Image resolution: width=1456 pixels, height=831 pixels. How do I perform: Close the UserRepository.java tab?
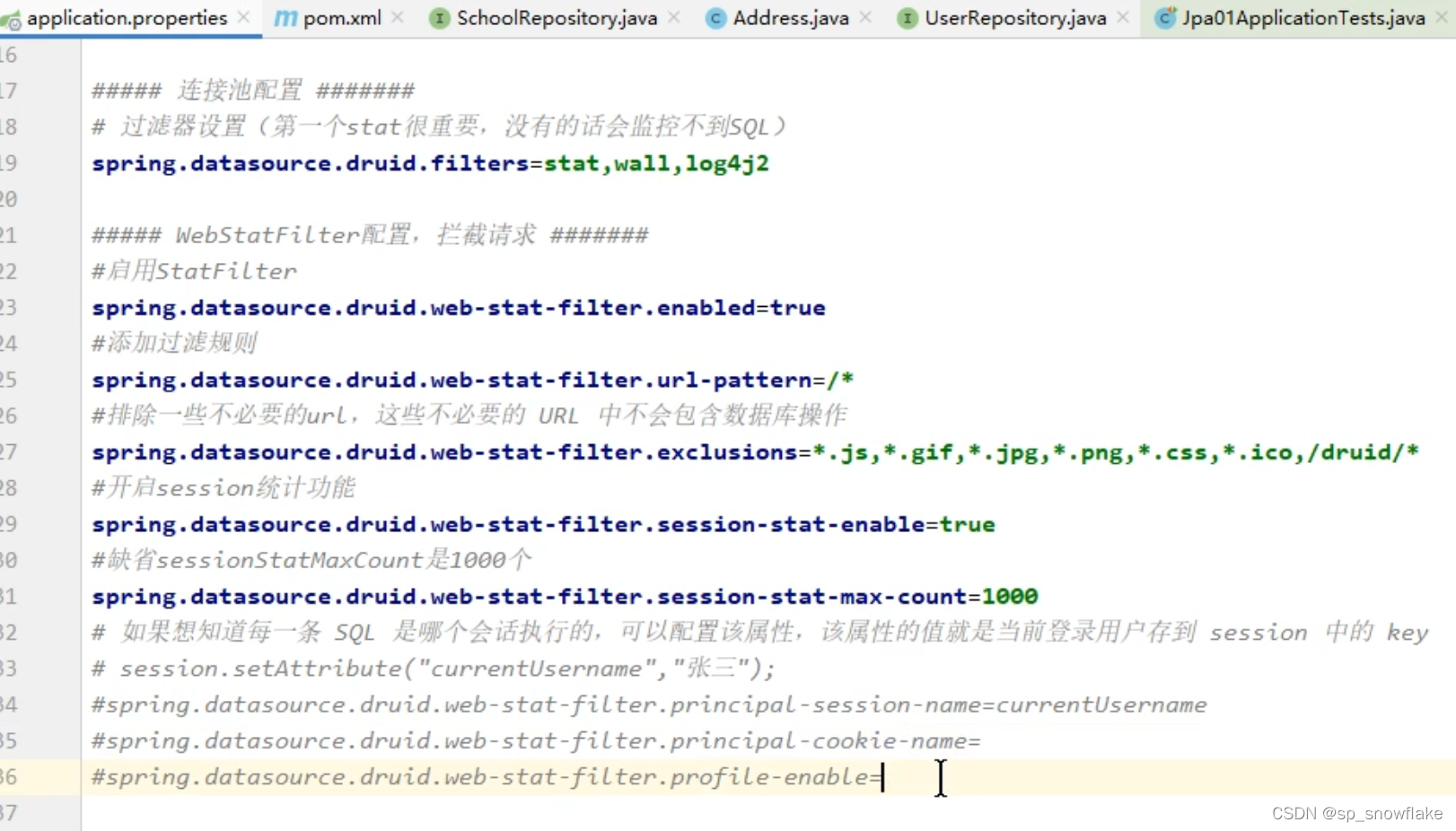pyautogui.click(x=1123, y=17)
